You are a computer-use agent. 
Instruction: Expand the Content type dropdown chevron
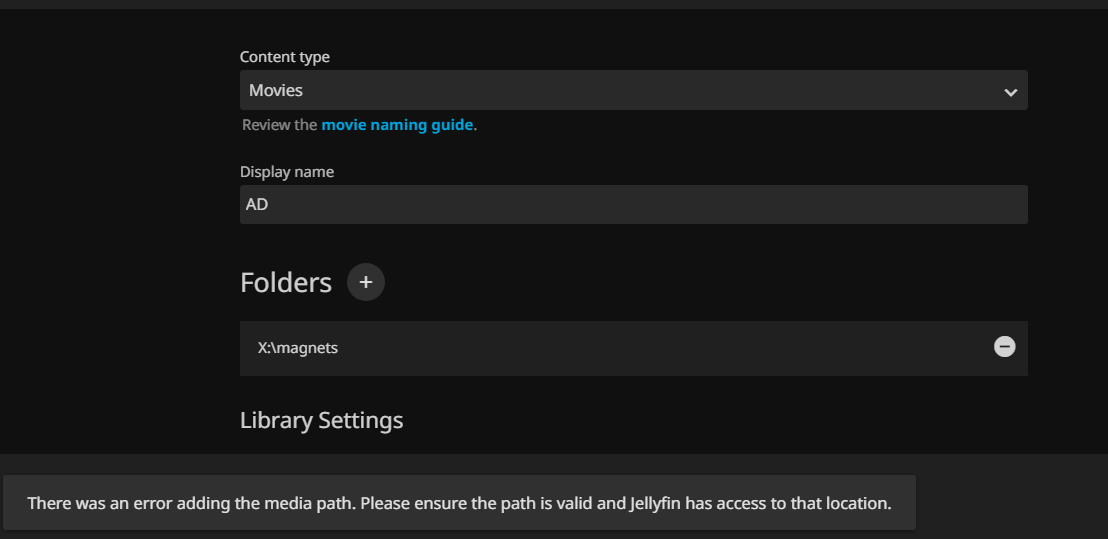click(1010, 92)
